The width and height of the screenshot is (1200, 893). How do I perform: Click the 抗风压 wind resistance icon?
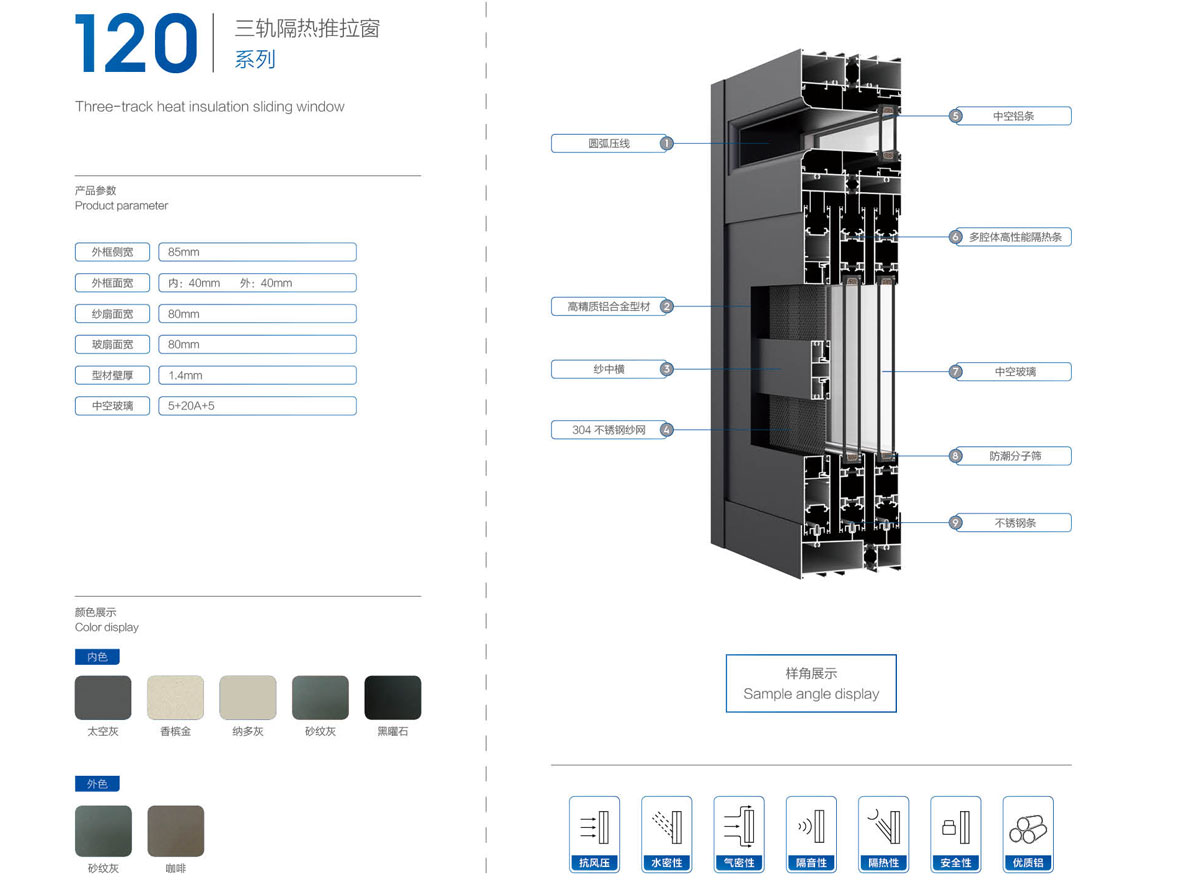pyautogui.click(x=594, y=833)
